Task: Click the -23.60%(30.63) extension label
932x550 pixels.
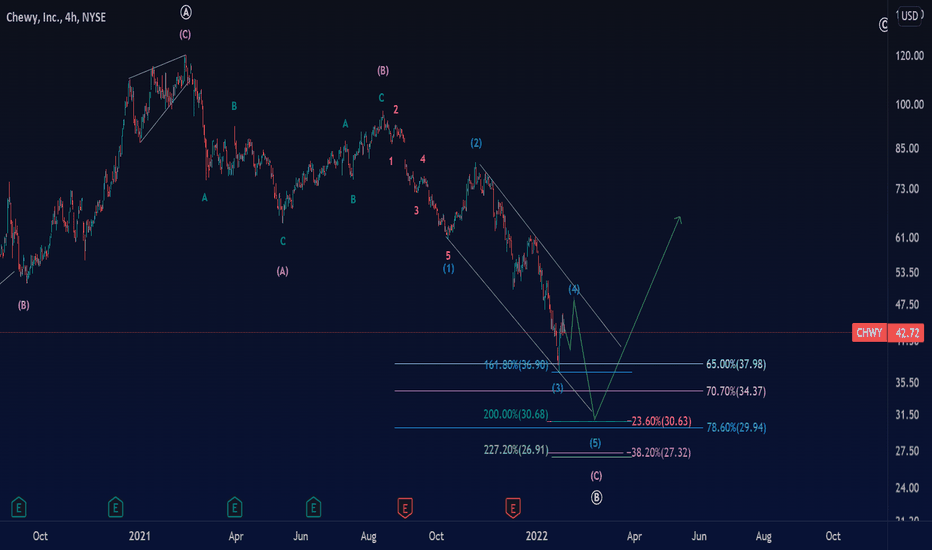Action: click(659, 421)
